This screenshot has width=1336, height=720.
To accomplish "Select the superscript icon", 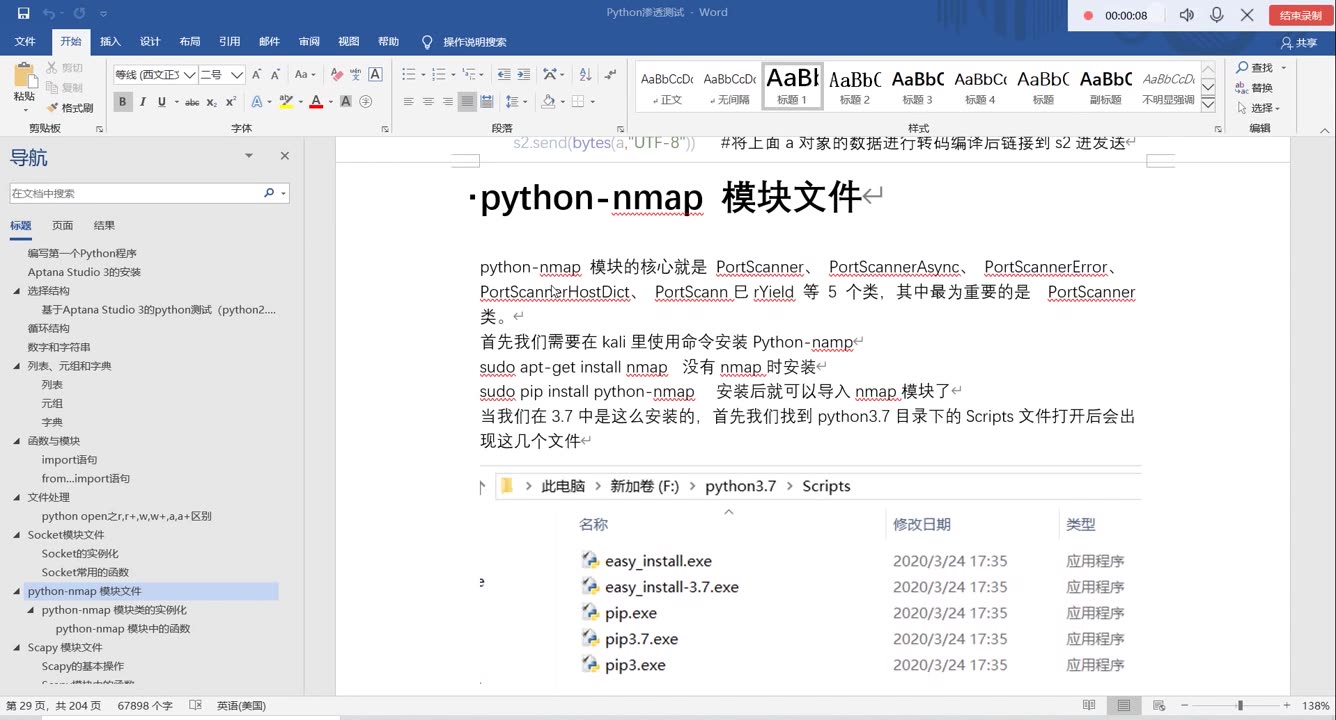I will click(x=229, y=101).
